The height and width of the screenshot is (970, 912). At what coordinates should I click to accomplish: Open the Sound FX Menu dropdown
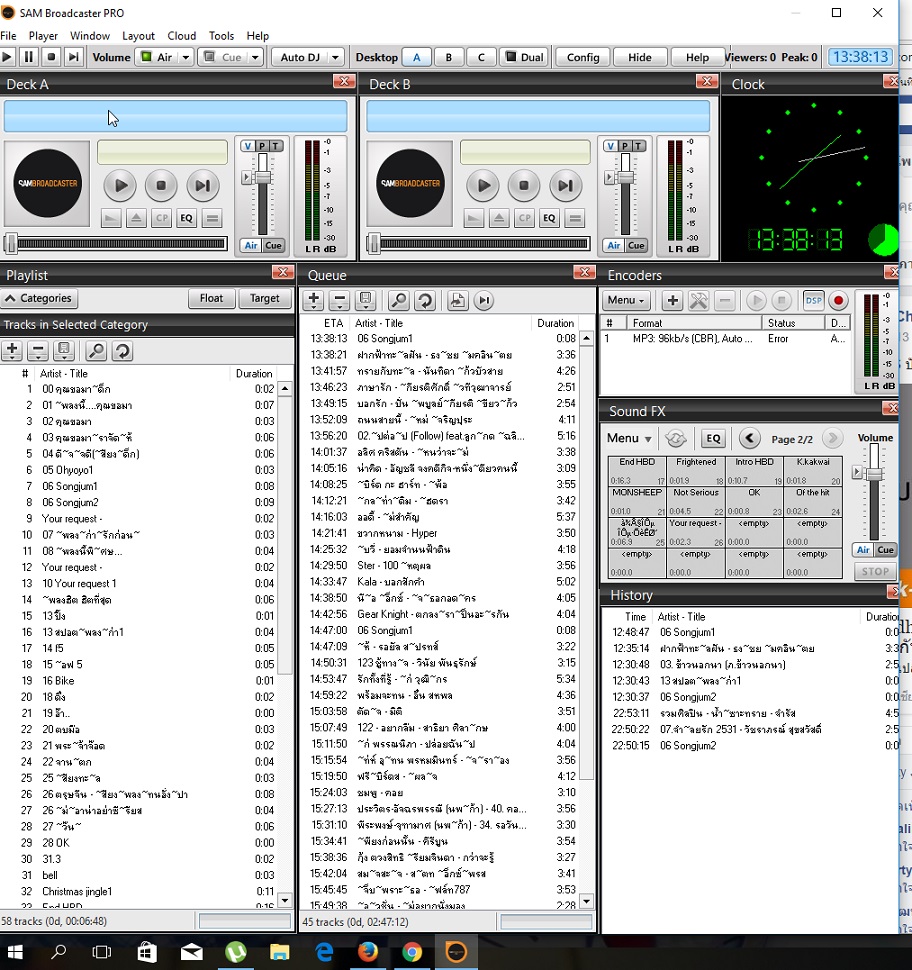(629, 438)
